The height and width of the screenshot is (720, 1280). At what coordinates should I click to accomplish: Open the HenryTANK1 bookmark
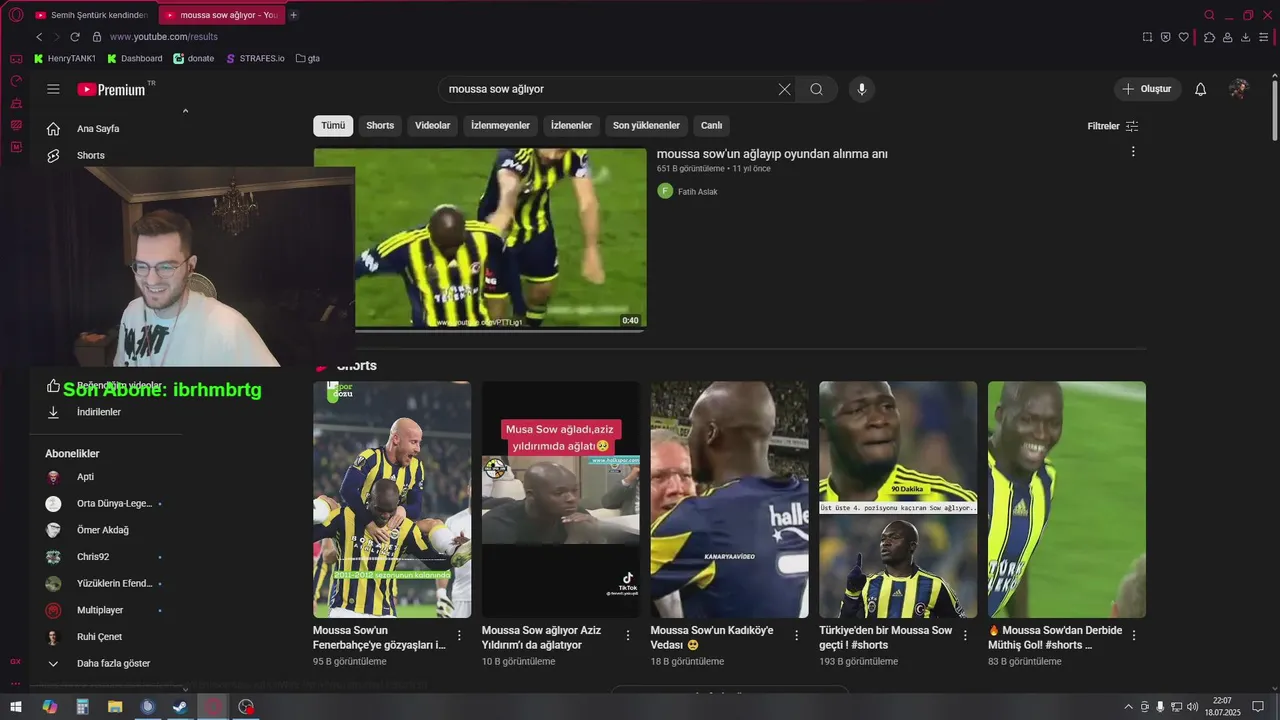click(65, 59)
